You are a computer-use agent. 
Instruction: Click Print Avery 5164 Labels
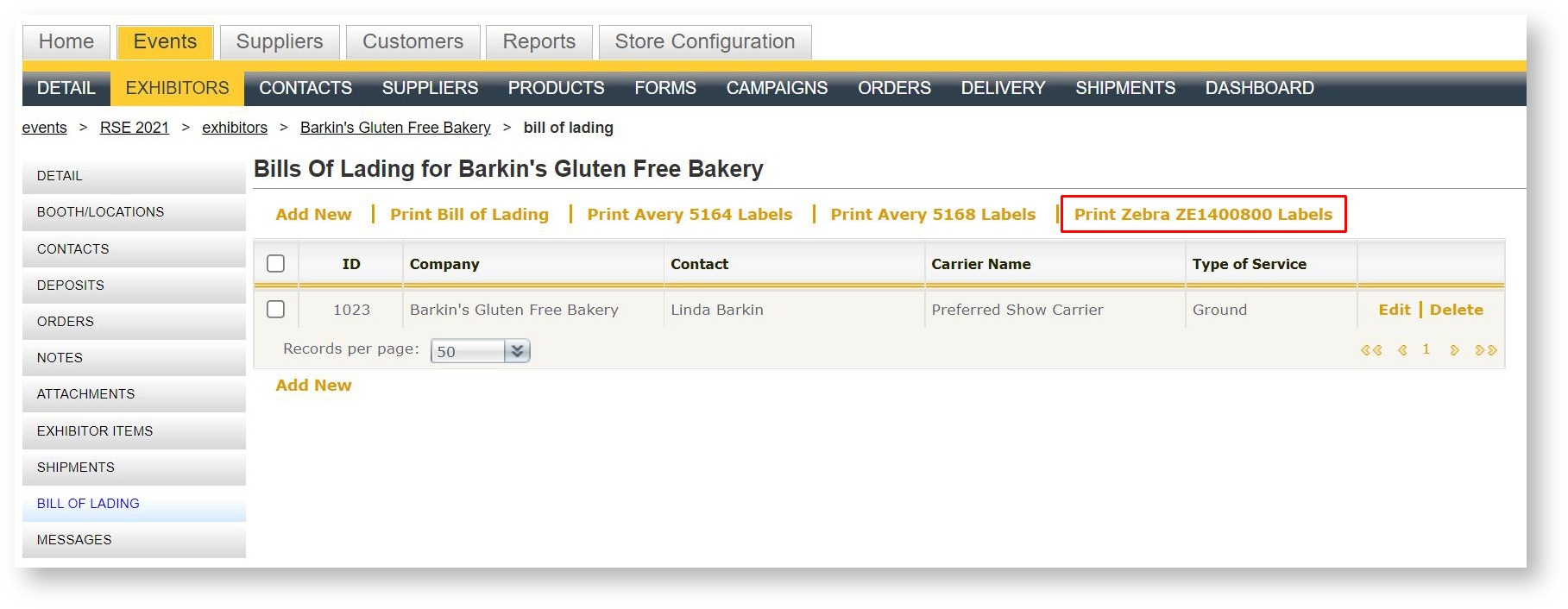tap(690, 214)
